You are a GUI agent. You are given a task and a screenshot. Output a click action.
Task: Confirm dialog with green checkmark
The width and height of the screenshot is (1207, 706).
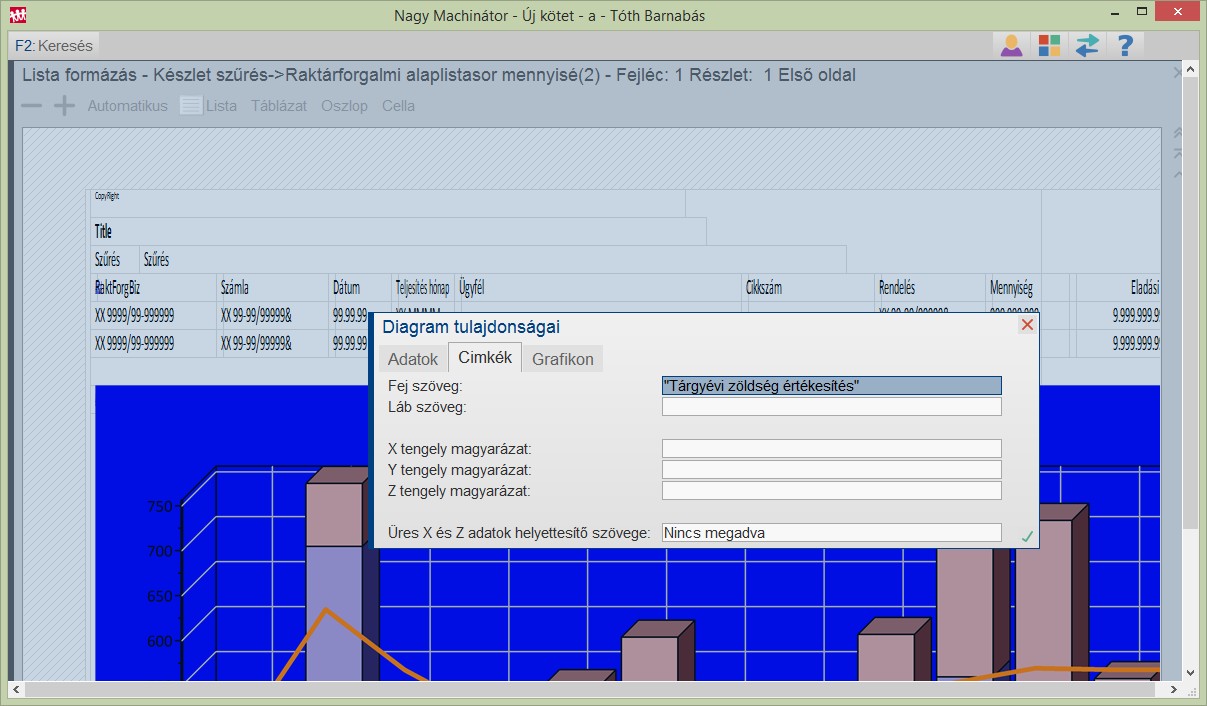1026,537
